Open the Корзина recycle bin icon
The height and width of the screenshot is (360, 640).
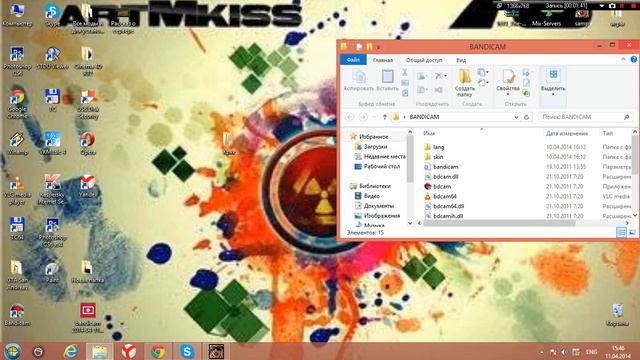[x=617, y=315]
